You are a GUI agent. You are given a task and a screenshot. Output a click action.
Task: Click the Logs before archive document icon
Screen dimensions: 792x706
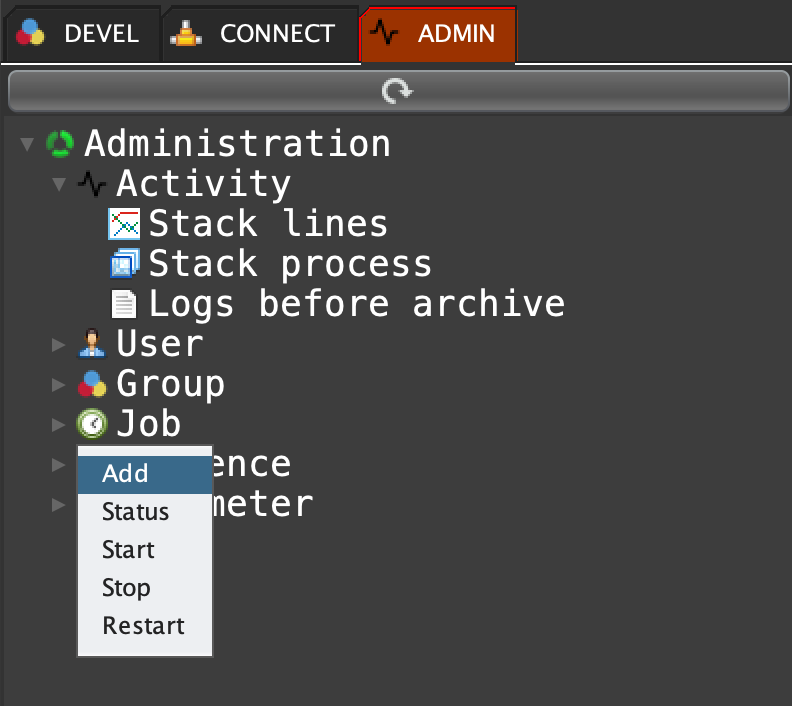coord(124,304)
